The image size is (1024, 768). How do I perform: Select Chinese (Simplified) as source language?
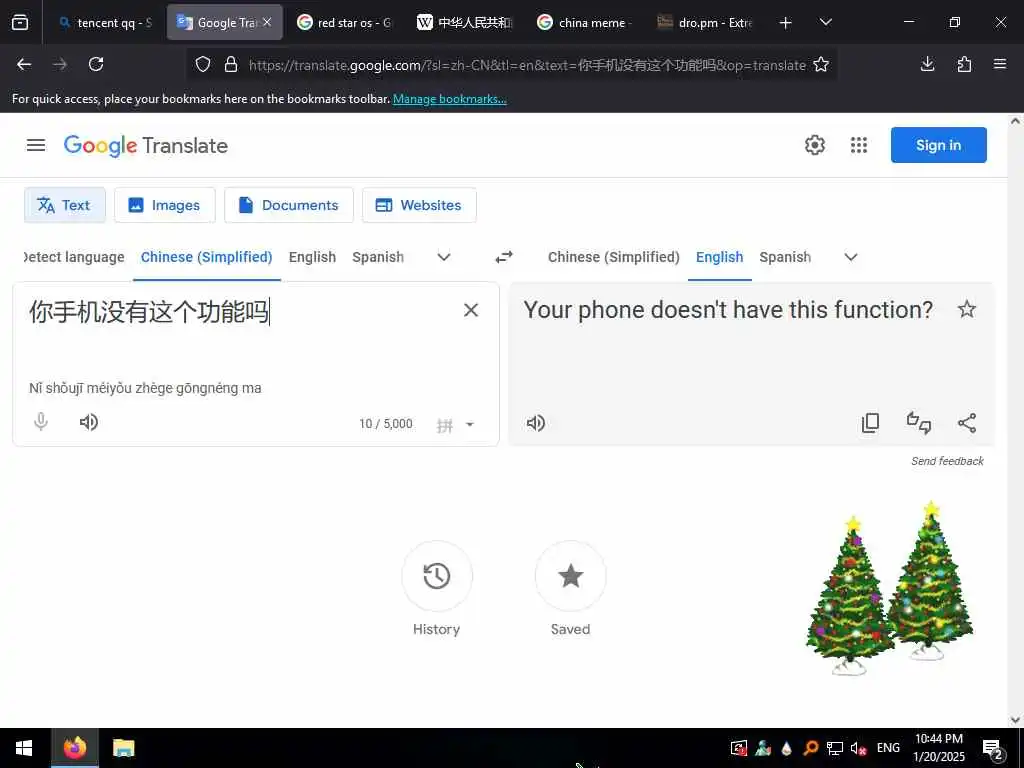(x=206, y=257)
